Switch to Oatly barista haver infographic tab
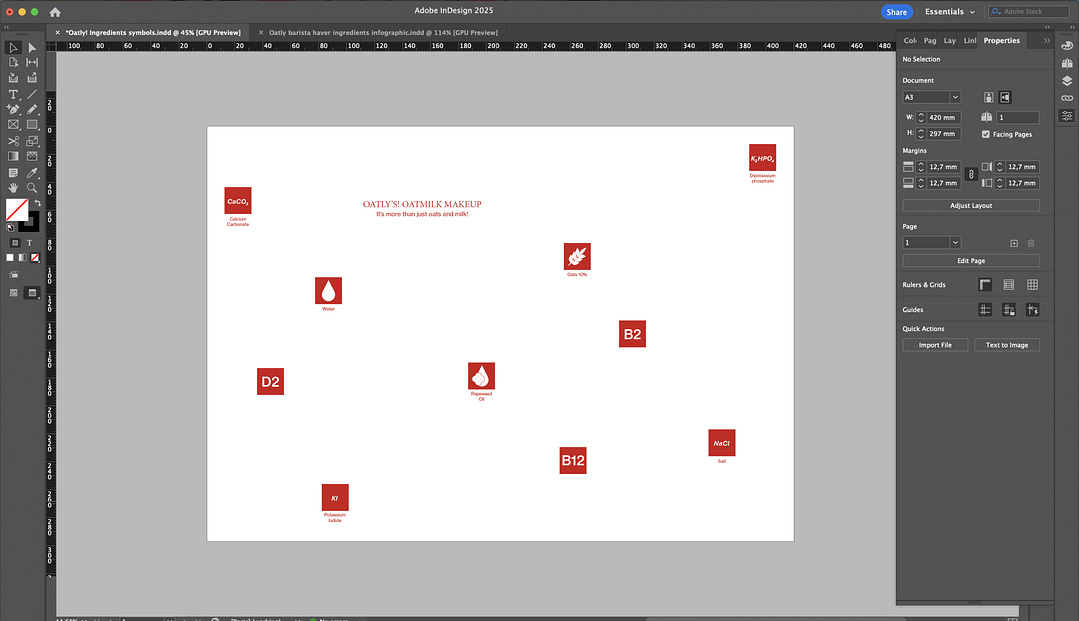The height and width of the screenshot is (621, 1079). [x=383, y=32]
